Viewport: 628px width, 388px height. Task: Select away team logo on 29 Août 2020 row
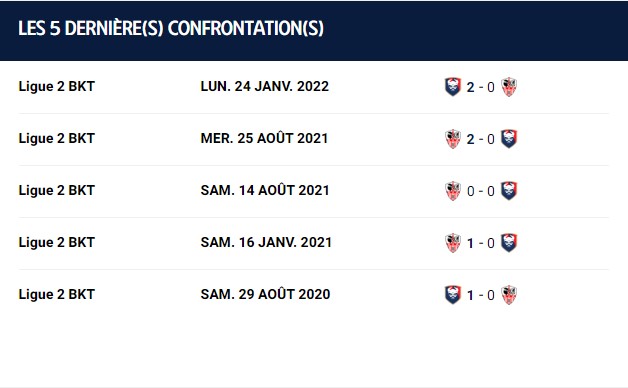click(509, 295)
